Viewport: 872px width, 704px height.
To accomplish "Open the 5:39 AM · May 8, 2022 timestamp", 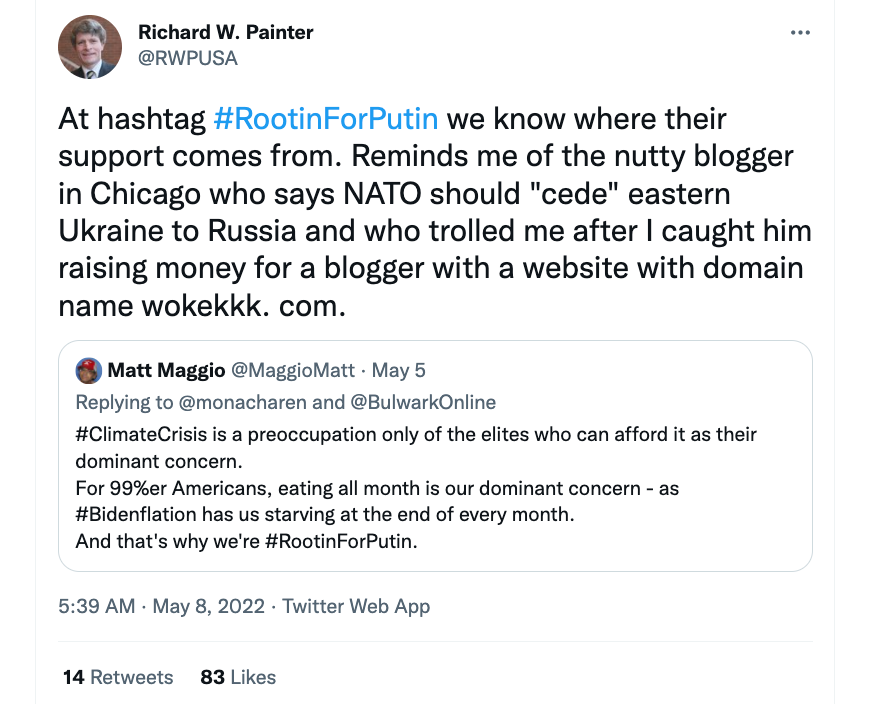I will point(161,606).
